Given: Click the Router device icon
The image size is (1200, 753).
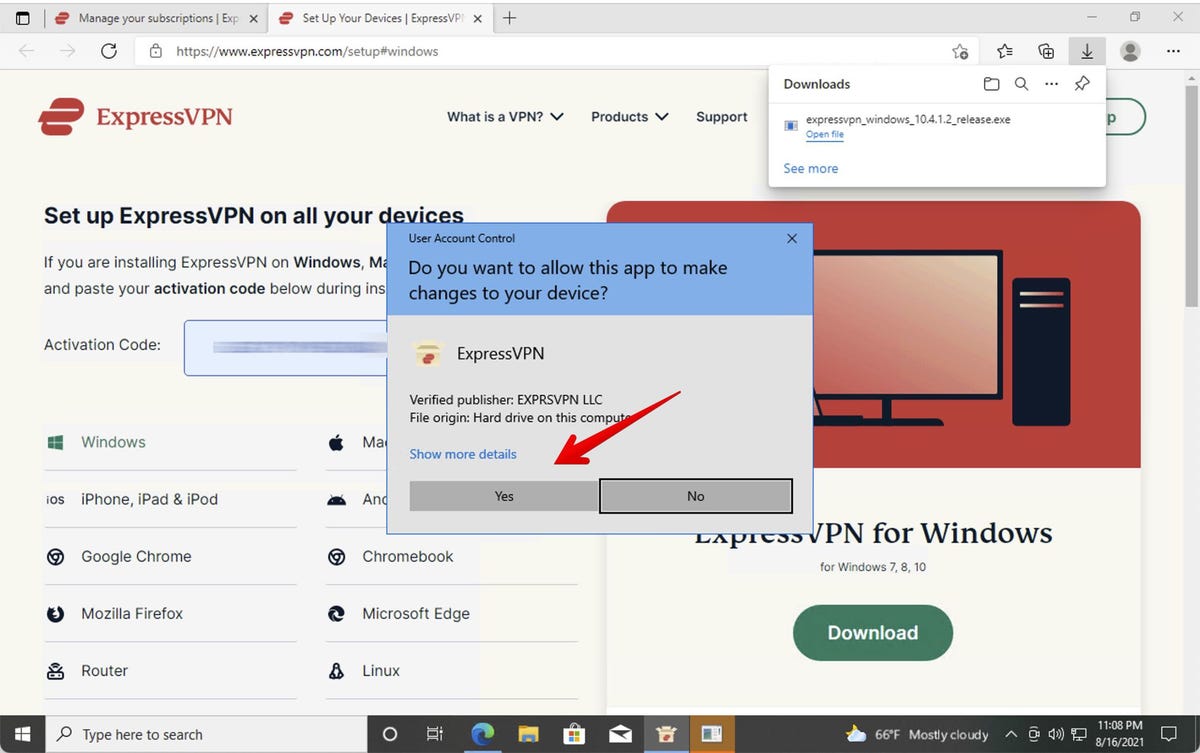Looking at the screenshot, I should [x=56, y=670].
